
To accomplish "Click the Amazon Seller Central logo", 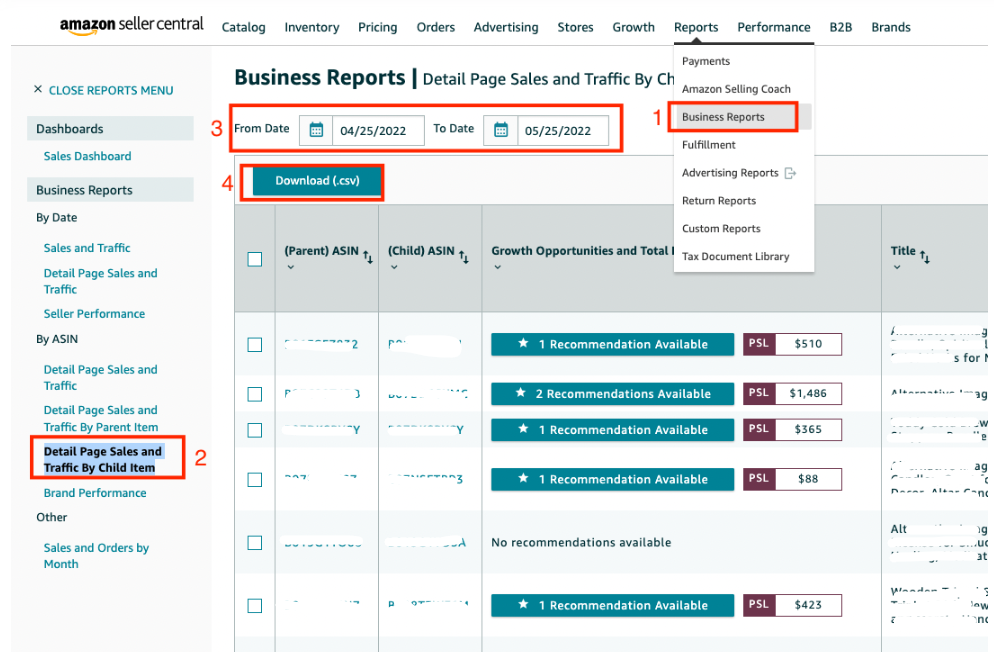I will pyautogui.click(x=132, y=25).
